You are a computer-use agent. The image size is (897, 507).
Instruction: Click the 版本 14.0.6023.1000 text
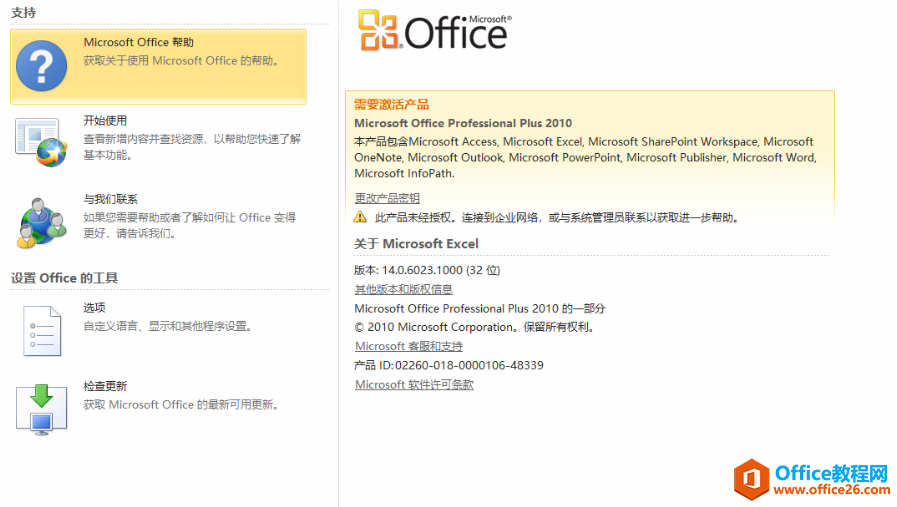(427, 270)
